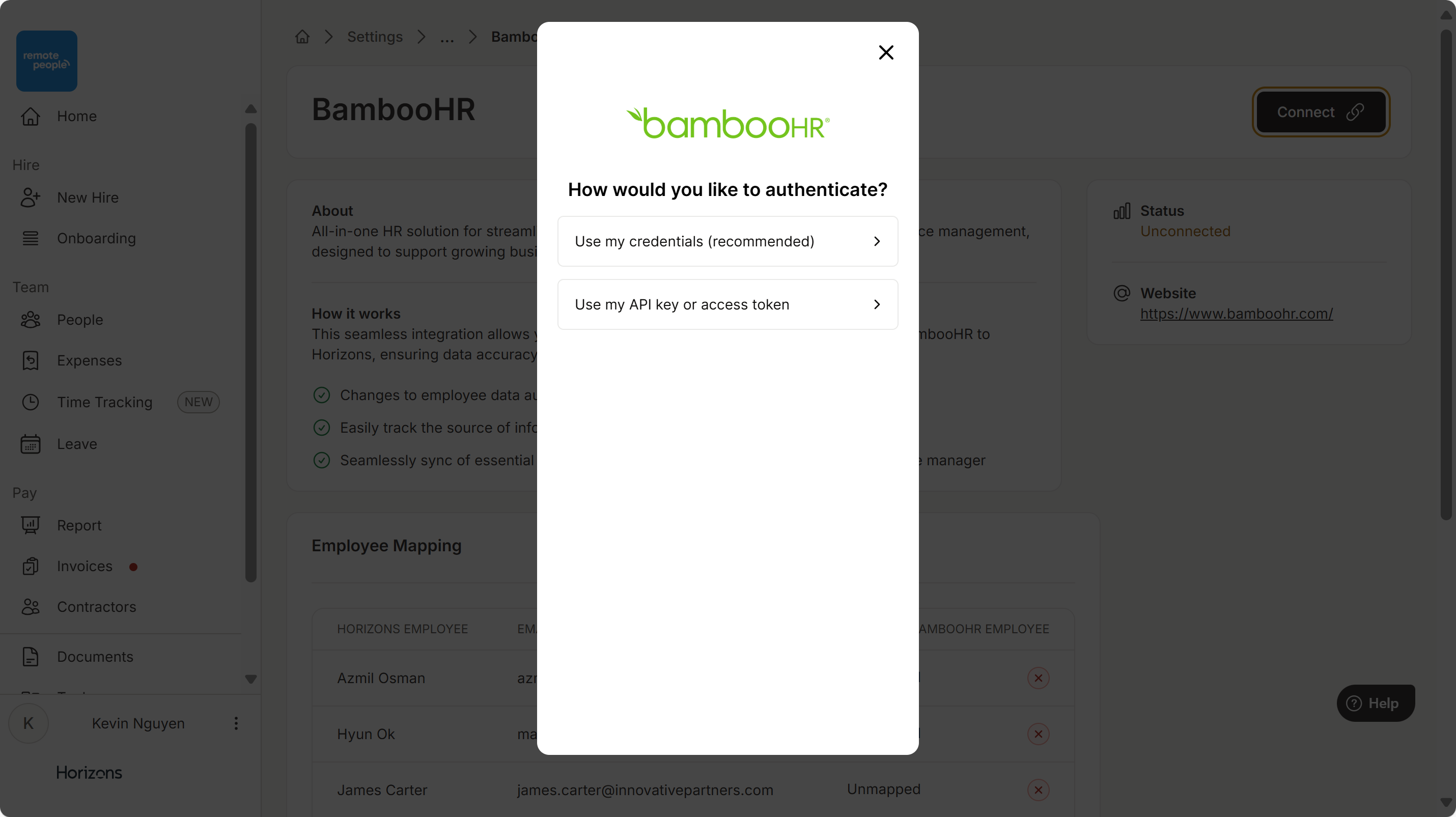The width and height of the screenshot is (1456, 817).
Task: Open Leave calendar in the sidebar
Action: coord(77,444)
